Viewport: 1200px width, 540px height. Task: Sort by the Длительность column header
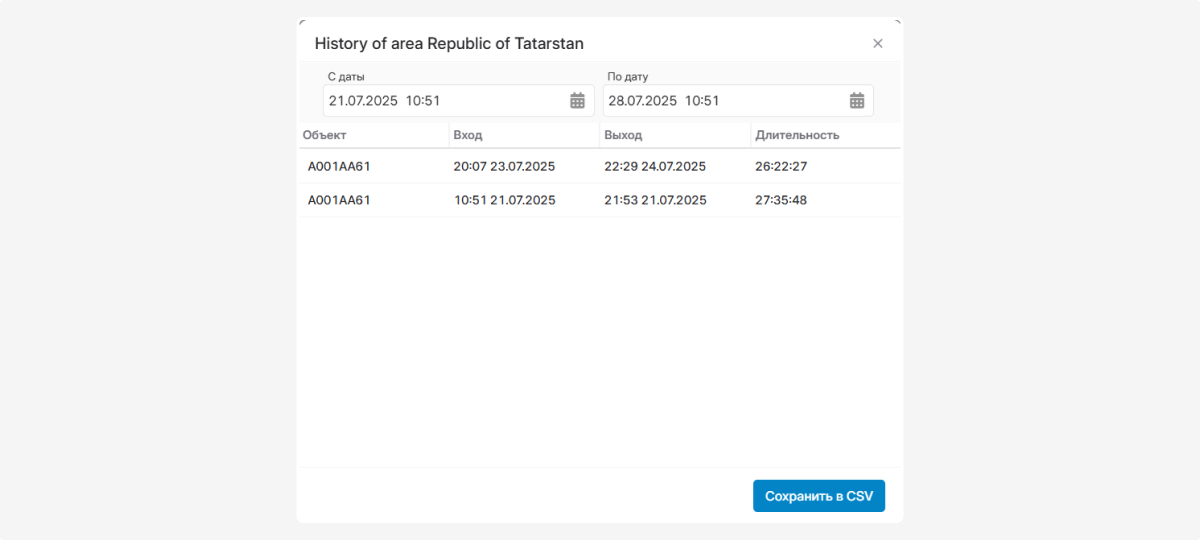pos(797,135)
